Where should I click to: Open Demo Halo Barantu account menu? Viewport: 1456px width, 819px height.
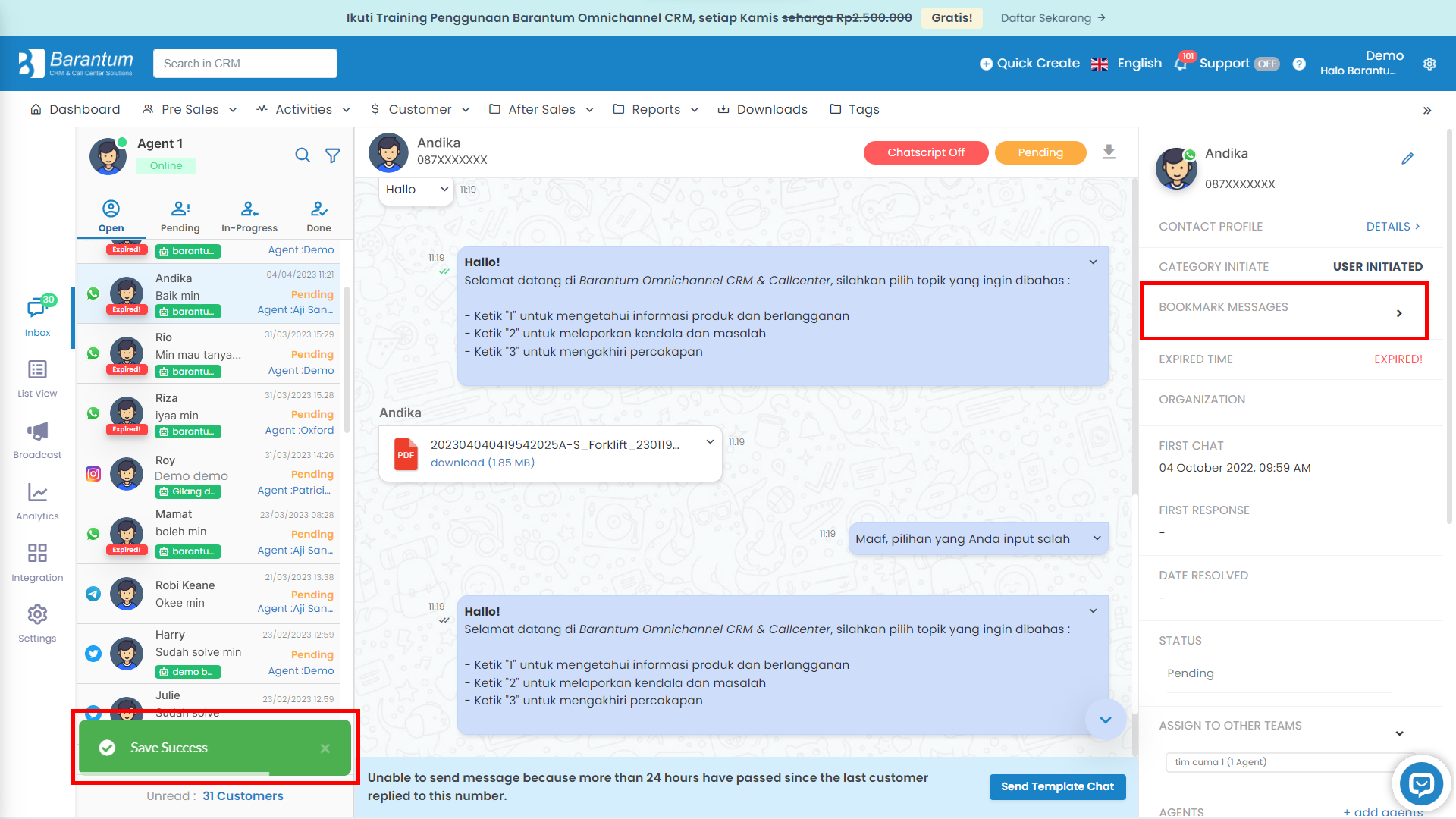tap(1362, 63)
